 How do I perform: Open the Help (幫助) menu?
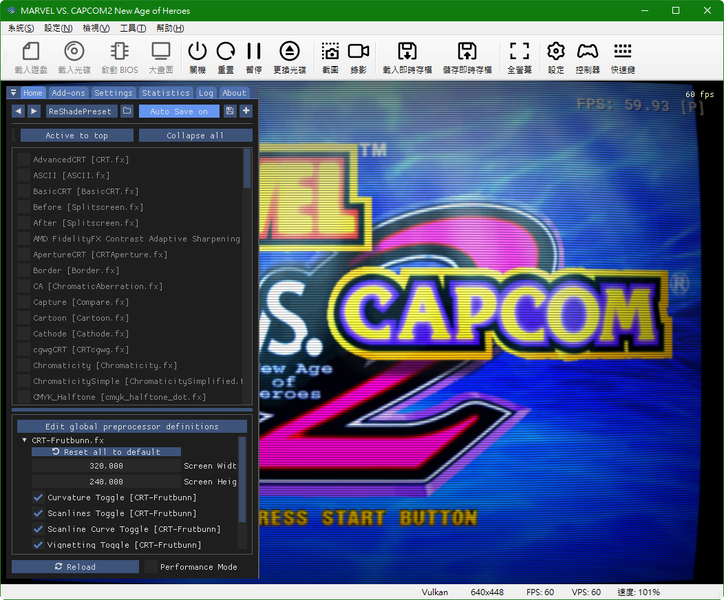coord(170,28)
